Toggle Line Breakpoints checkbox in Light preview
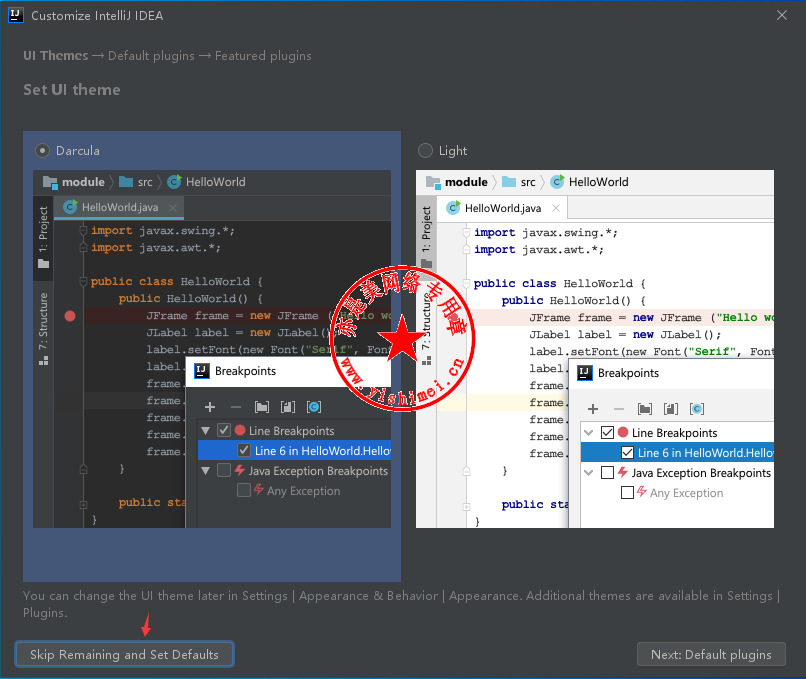806x679 pixels. (607, 432)
